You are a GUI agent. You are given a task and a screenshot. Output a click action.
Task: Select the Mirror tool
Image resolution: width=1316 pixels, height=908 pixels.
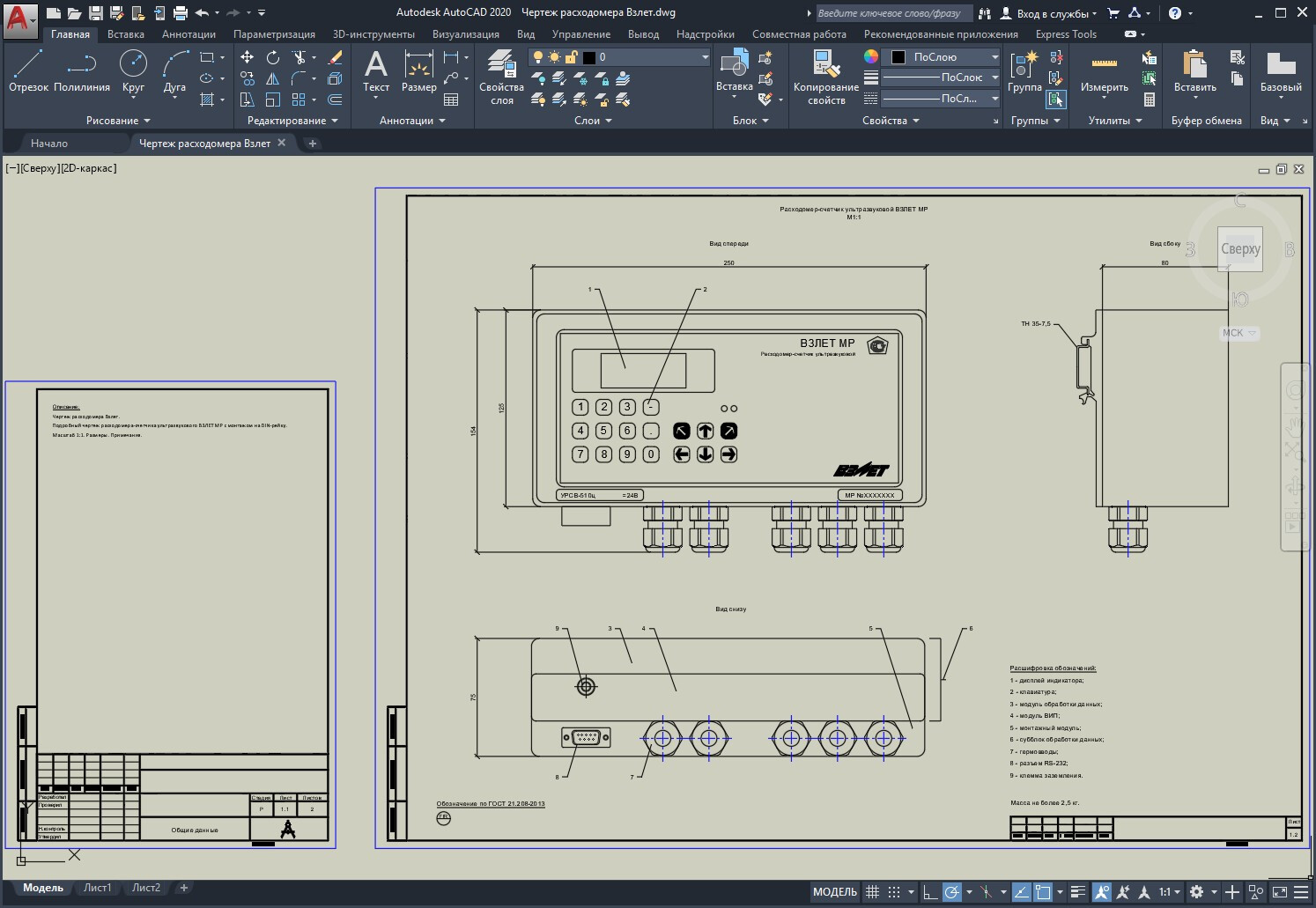[273, 78]
